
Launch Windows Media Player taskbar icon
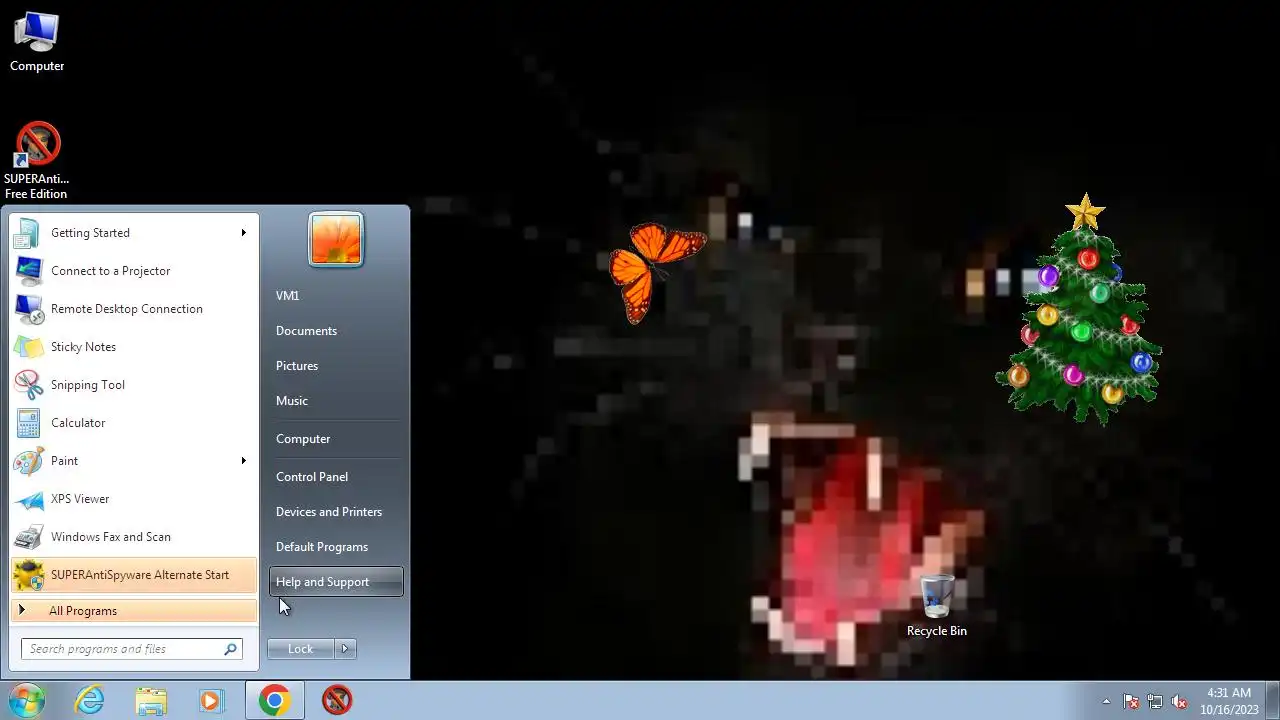point(211,700)
